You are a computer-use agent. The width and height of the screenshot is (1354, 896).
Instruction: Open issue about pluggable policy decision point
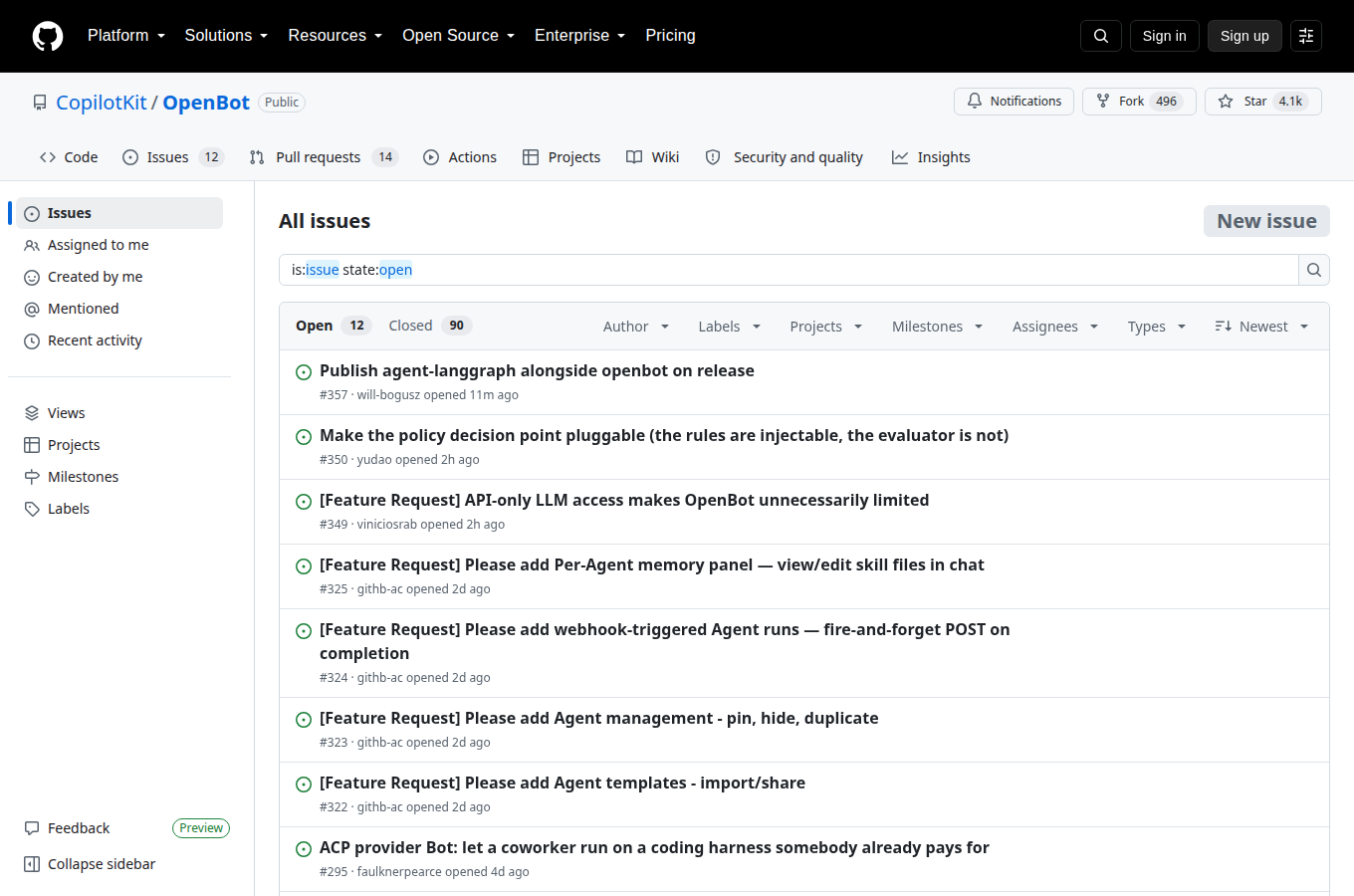[664, 435]
